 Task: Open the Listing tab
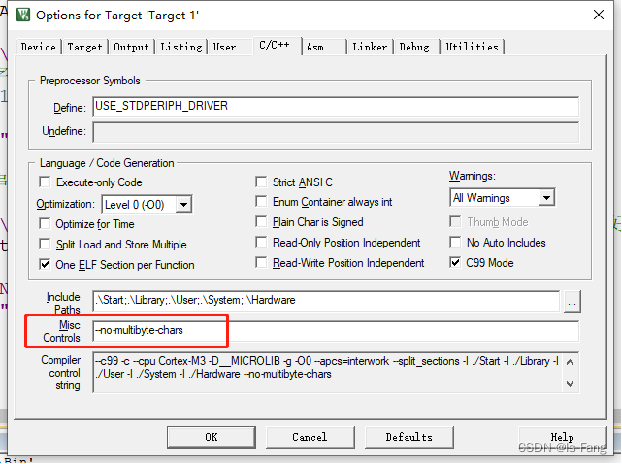[x=181, y=47]
